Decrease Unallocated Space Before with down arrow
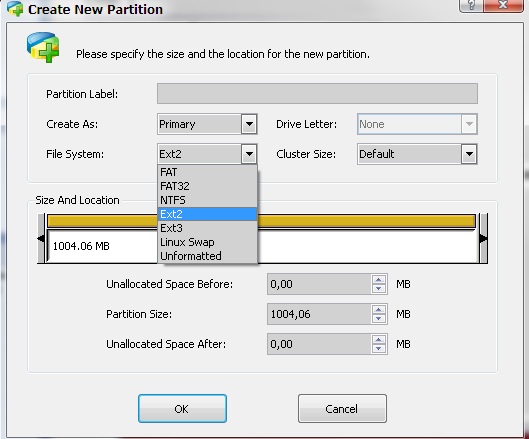The image size is (529, 439). pyautogui.click(x=379, y=289)
